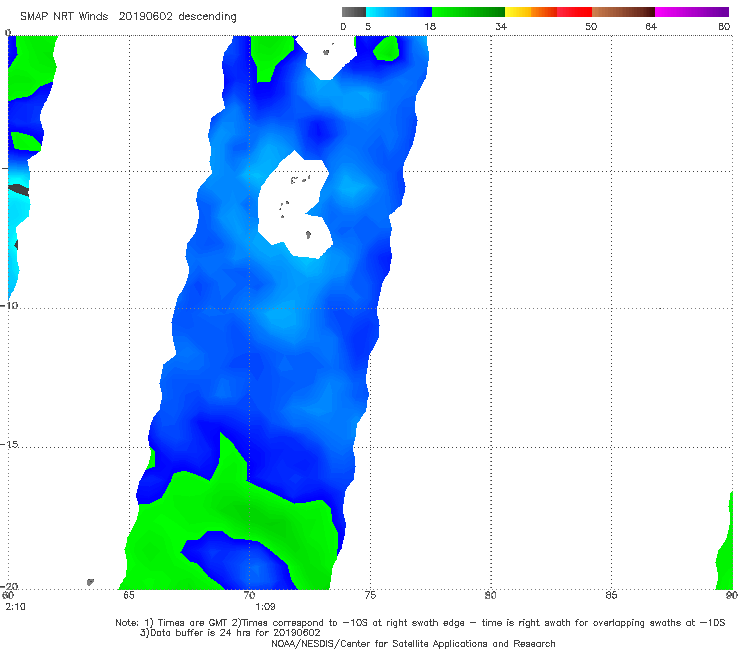The width and height of the screenshot is (740, 650).
Task: Click the latitude axis label '-15'
Action: 9,444
